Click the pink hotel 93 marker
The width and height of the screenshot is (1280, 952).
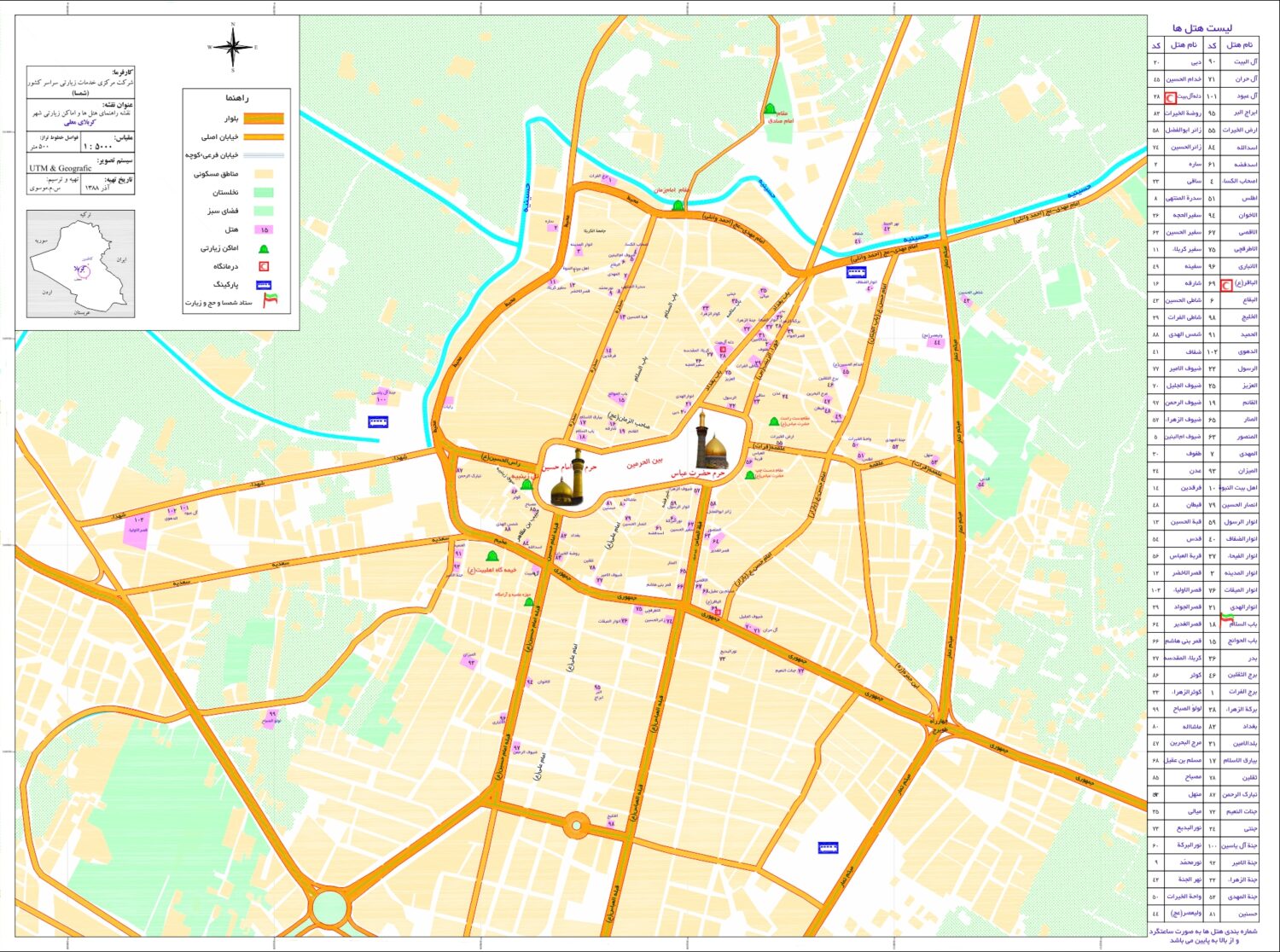tap(468, 660)
